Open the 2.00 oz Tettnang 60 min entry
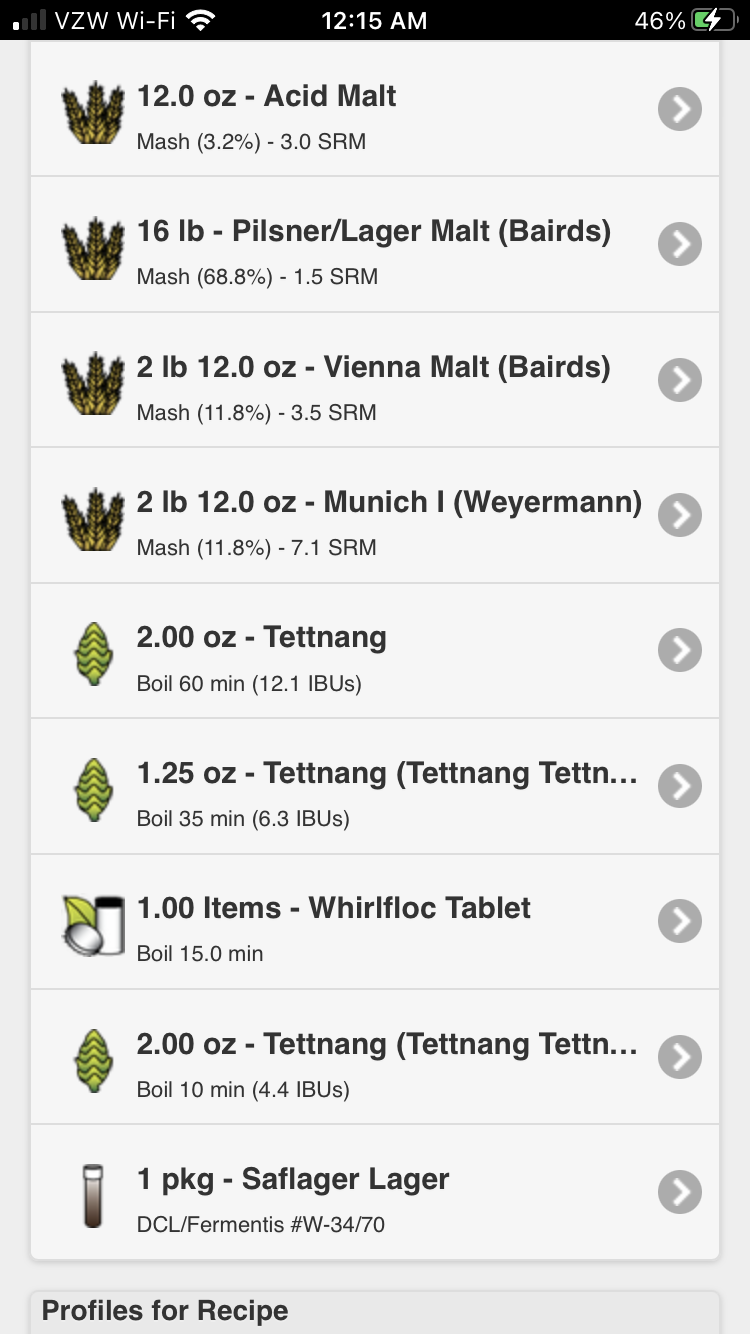 pos(375,651)
